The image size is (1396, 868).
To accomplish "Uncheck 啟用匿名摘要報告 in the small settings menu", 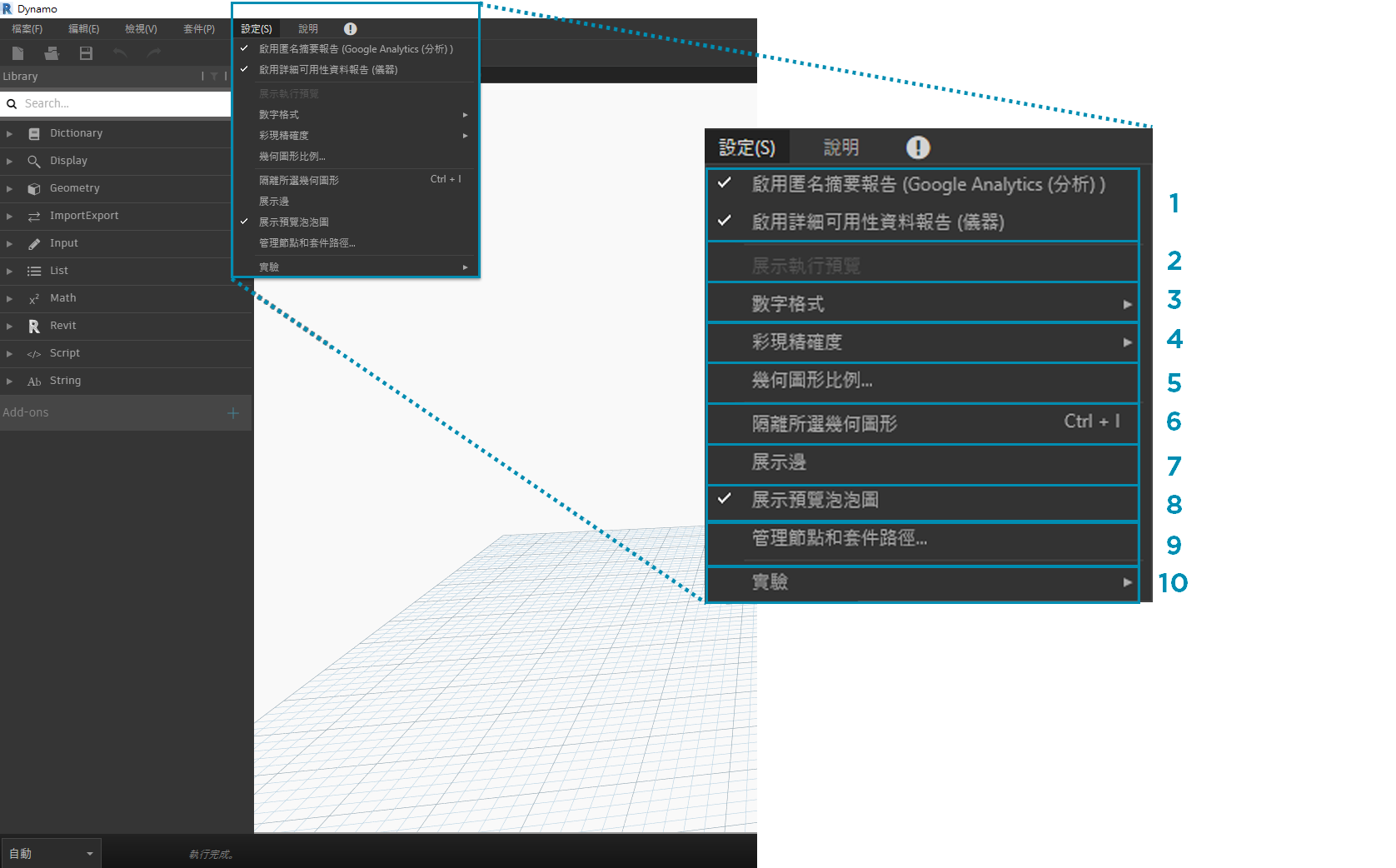I will [244, 48].
